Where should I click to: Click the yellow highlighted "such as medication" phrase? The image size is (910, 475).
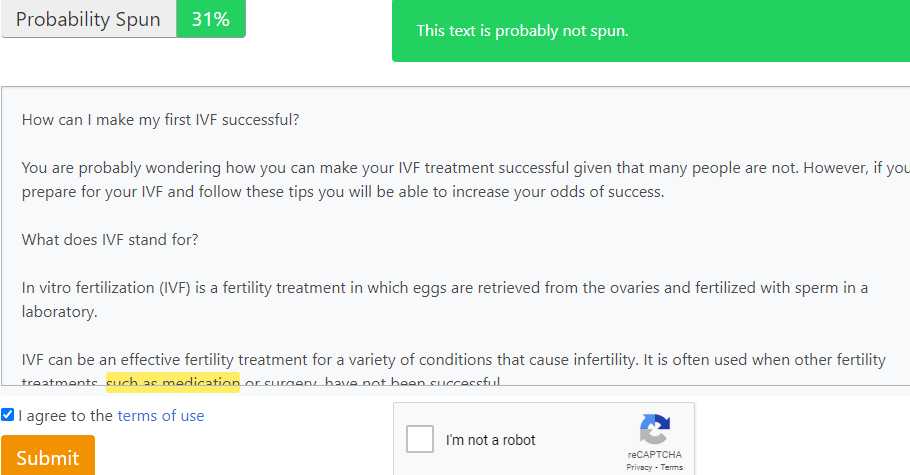[173, 382]
